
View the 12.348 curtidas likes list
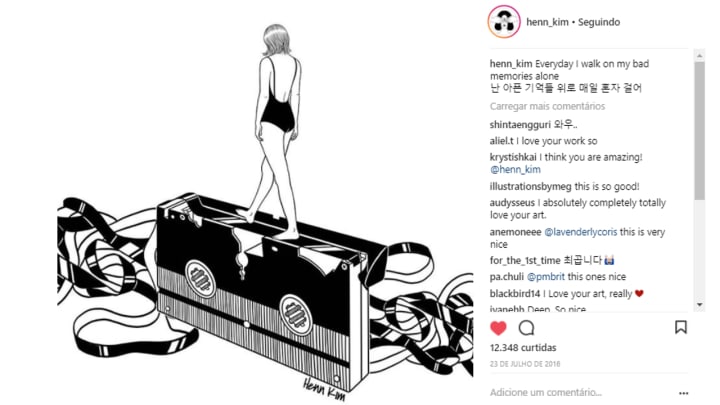(x=523, y=348)
